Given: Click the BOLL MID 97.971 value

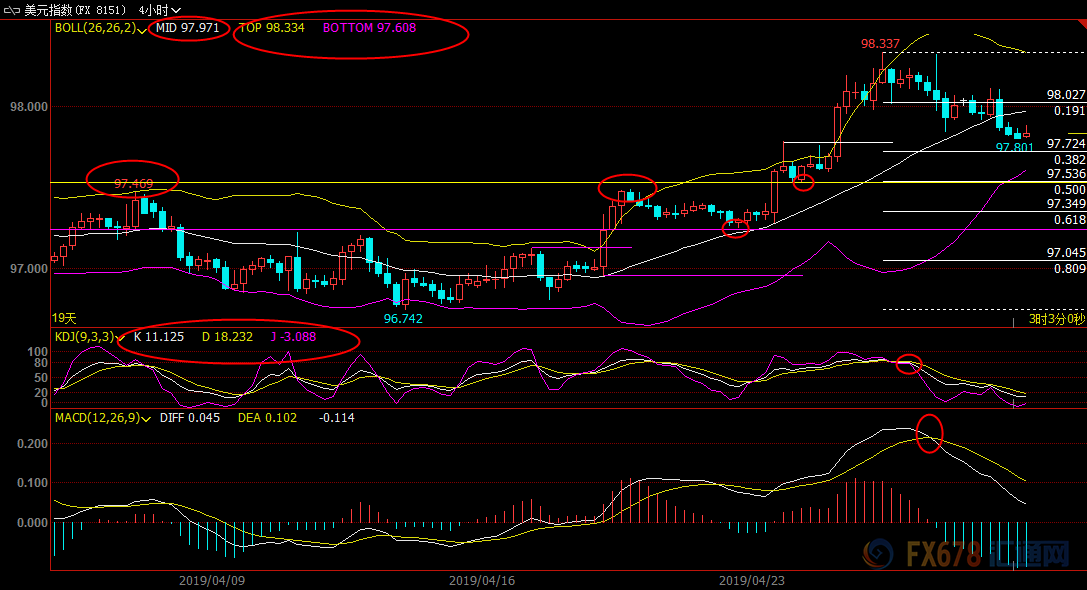Looking at the screenshot, I should pyautogui.click(x=187, y=28).
